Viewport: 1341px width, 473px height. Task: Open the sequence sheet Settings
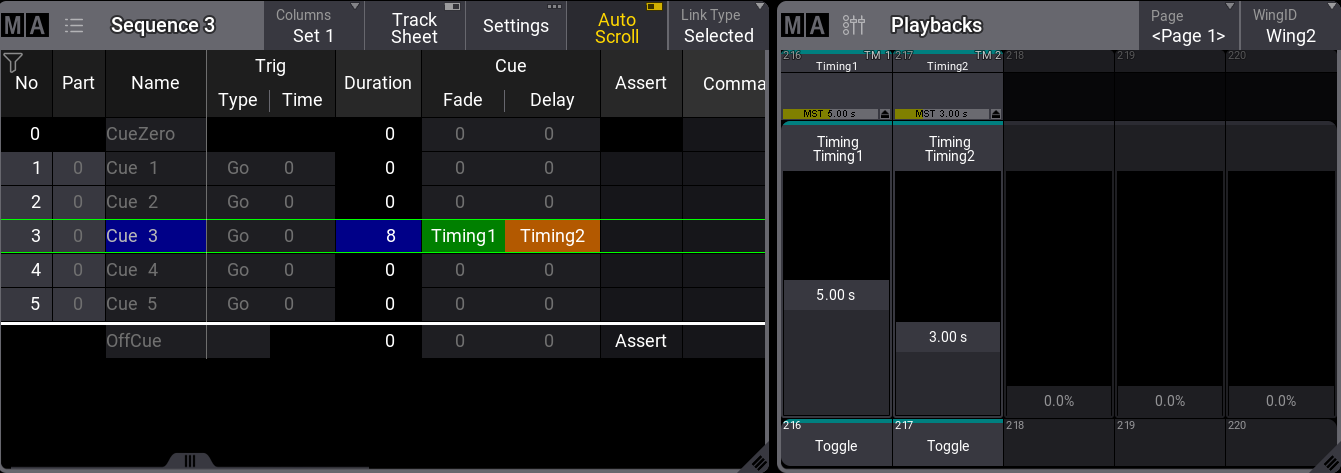click(x=515, y=26)
